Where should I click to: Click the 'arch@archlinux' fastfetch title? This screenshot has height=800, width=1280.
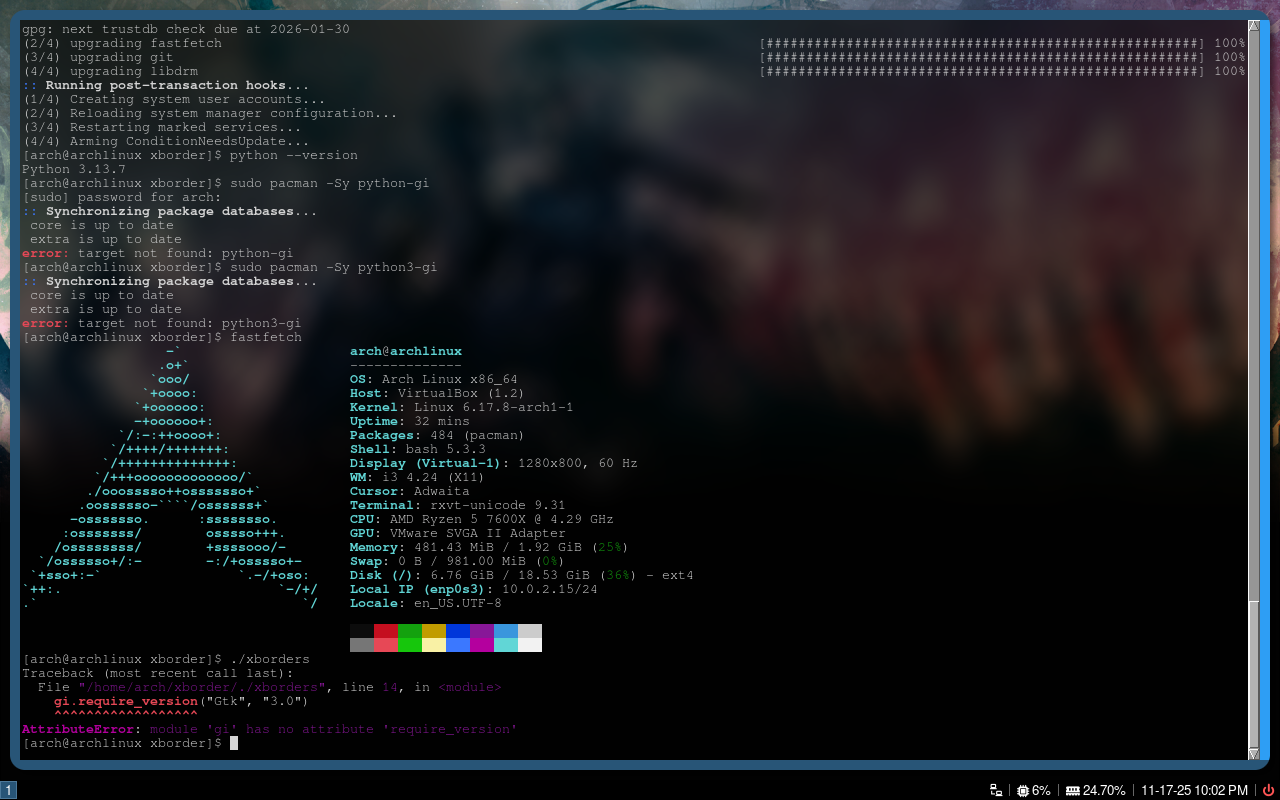tap(406, 351)
